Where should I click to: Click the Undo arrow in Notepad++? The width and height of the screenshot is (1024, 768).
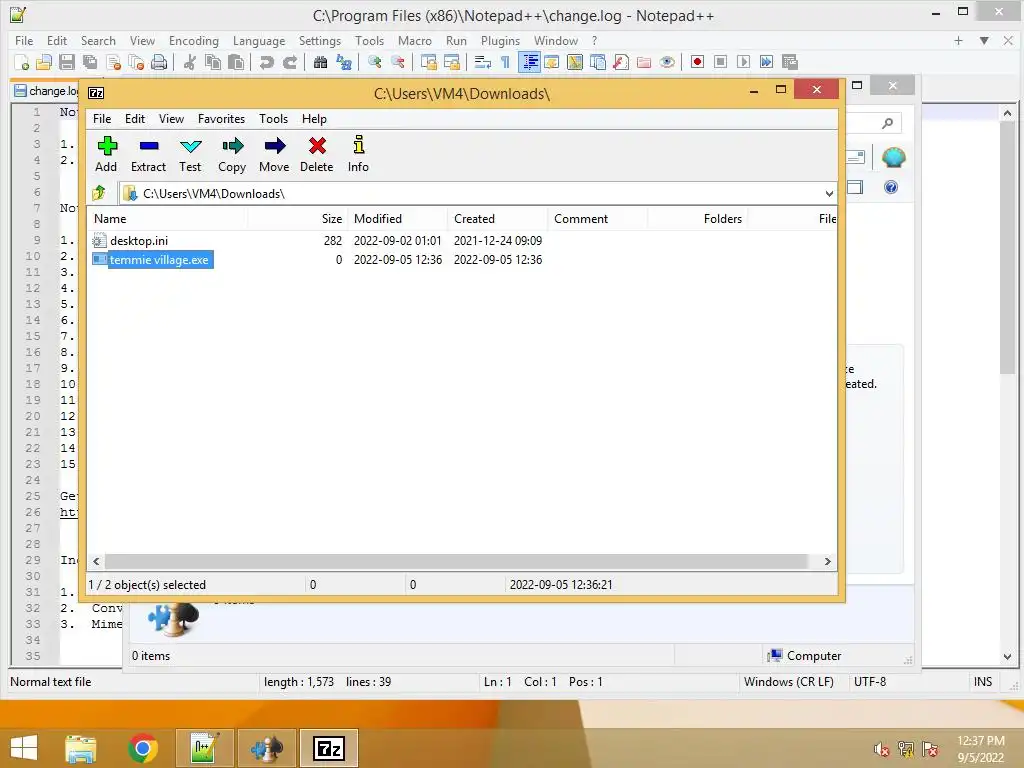click(x=266, y=62)
